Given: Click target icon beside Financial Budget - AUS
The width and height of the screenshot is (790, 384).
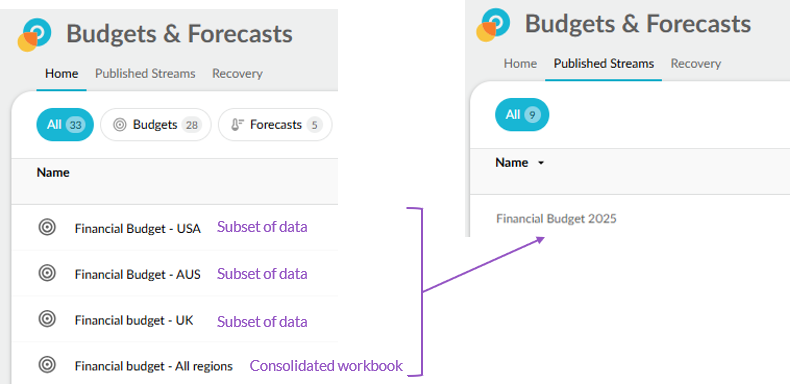Looking at the screenshot, I should click(x=47, y=273).
